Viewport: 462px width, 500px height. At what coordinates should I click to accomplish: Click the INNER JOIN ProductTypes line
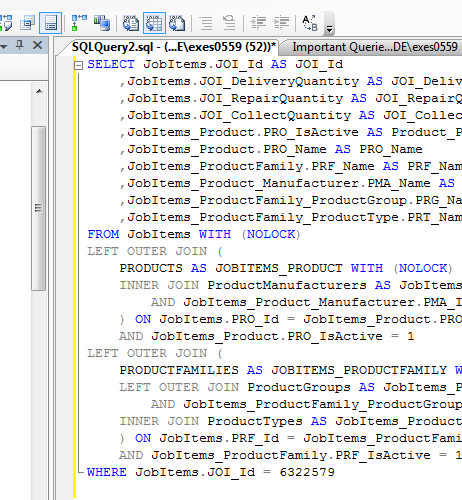pos(291,421)
